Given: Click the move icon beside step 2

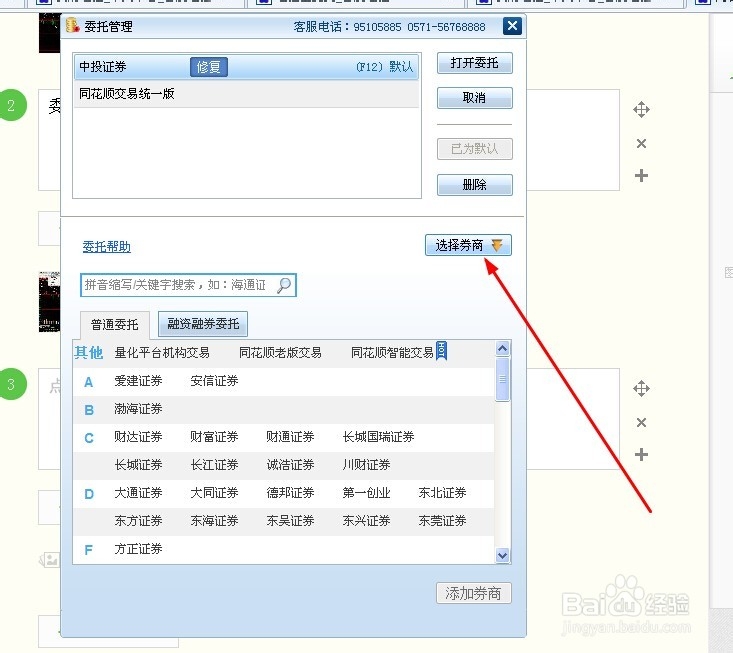Looking at the screenshot, I should 641,110.
